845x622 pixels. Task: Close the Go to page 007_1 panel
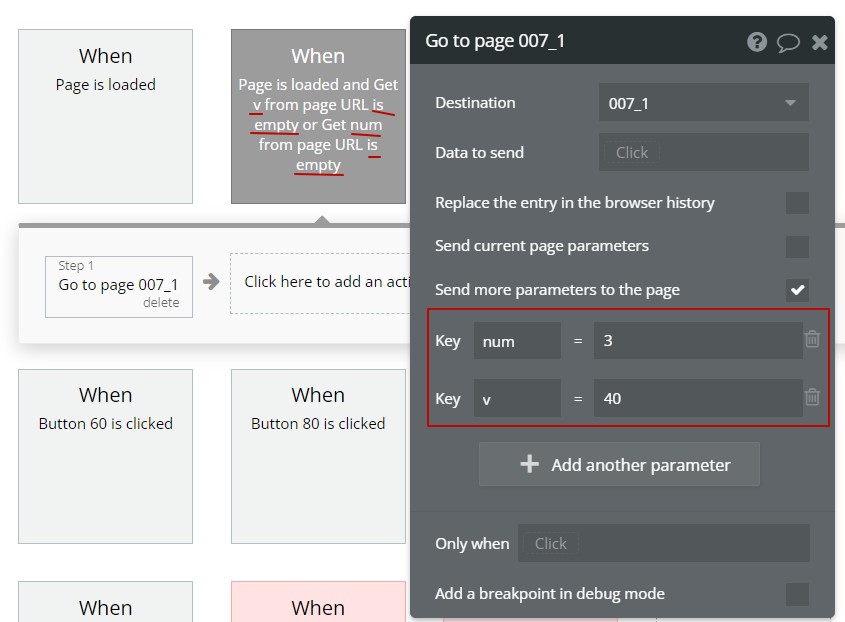[x=819, y=42]
